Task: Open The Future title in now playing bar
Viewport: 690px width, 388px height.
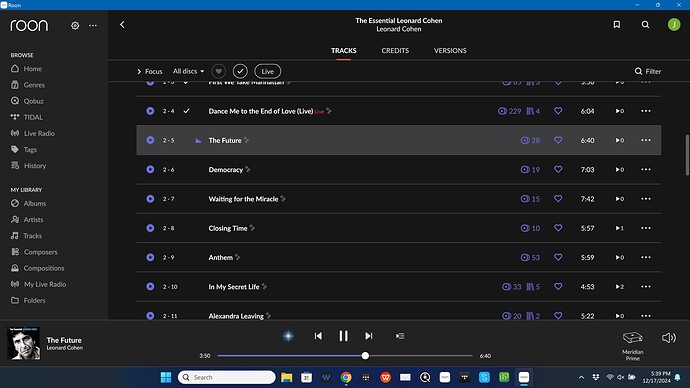Action: click(64, 340)
